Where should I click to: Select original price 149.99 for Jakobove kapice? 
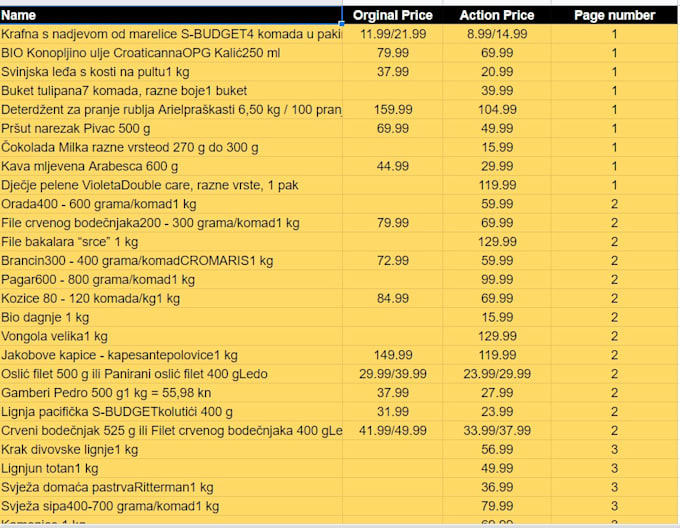(392, 355)
